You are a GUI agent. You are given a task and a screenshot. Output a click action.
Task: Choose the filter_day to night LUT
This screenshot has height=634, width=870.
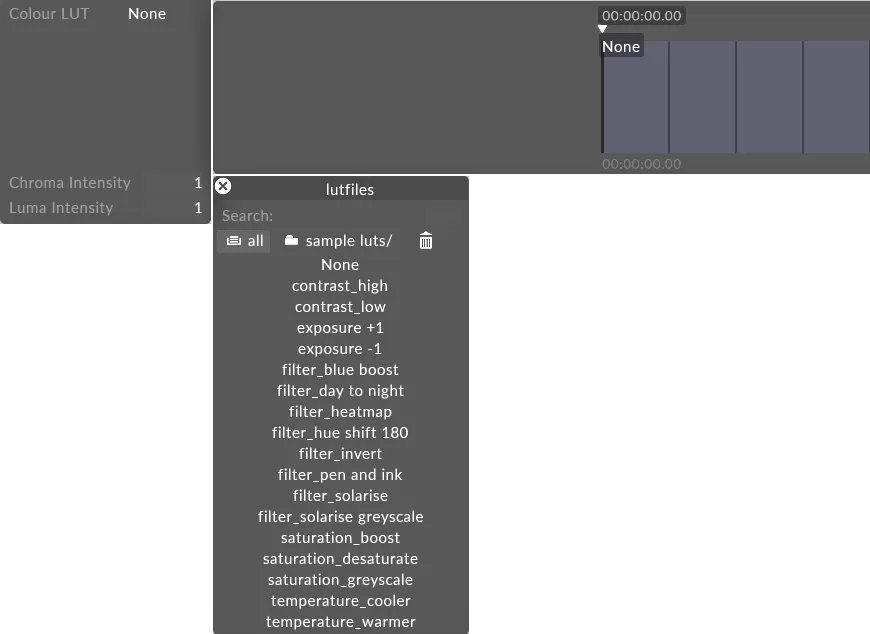pyautogui.click(x=340, y=390)
